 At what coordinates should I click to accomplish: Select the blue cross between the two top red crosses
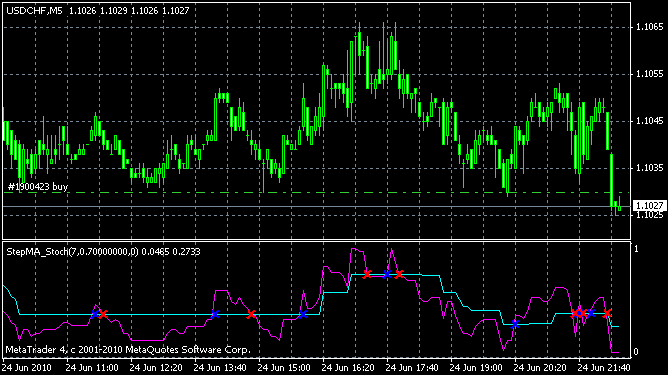click(x=387, y=274)
